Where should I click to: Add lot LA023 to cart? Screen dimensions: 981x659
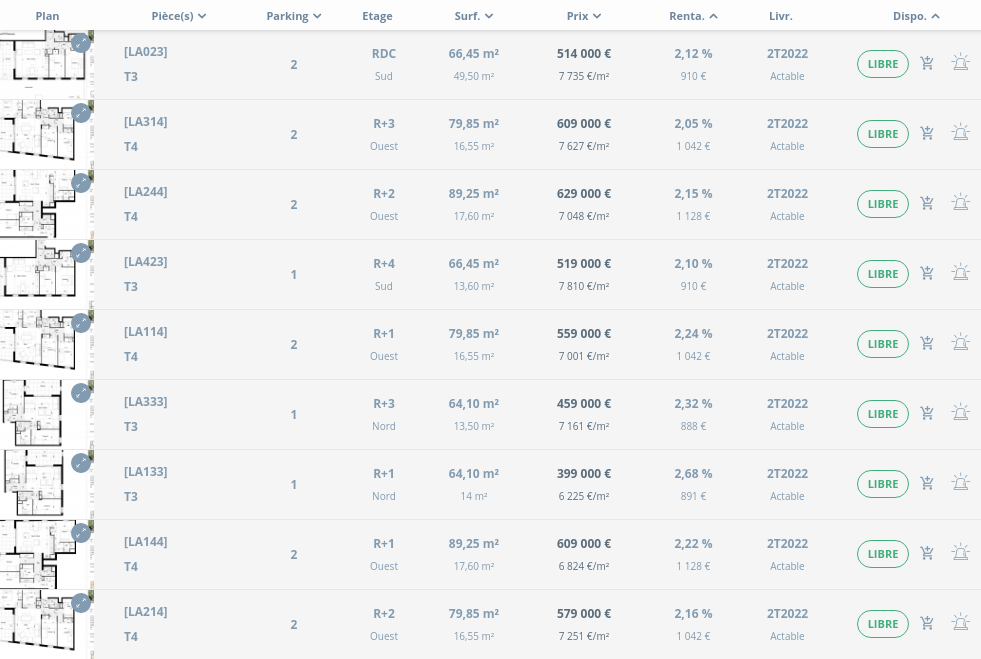pos(927,64)
